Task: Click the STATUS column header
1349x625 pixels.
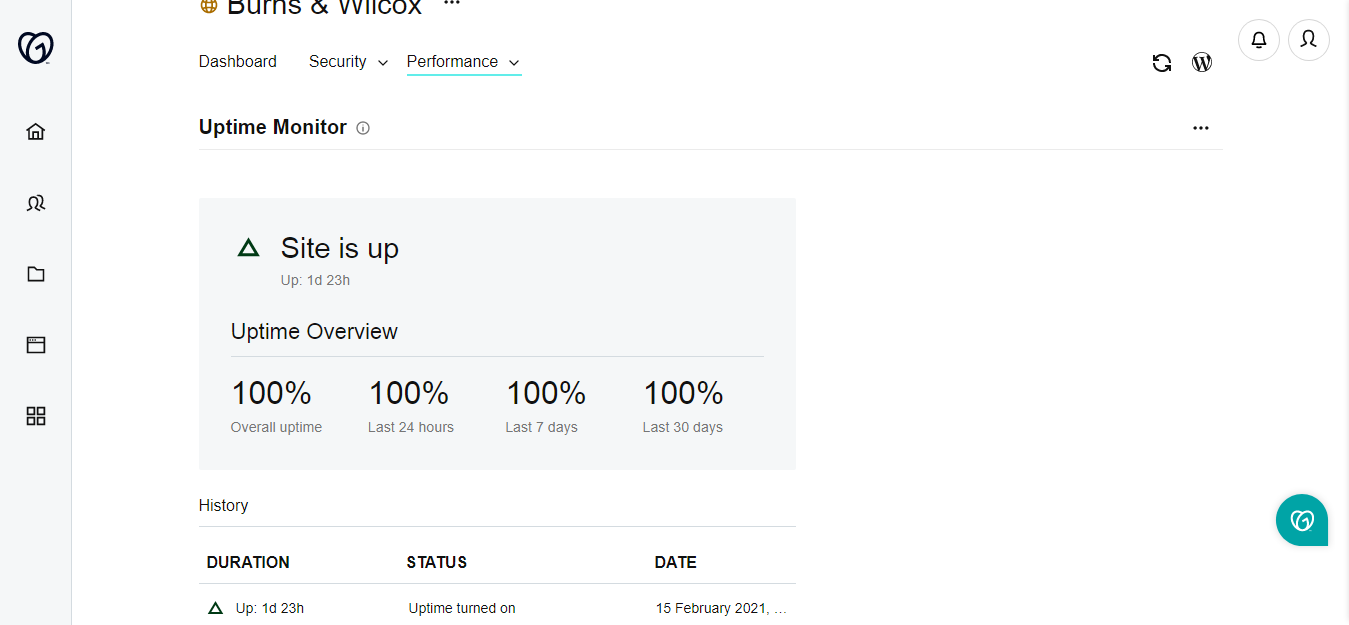Action: tap(437, 562)
